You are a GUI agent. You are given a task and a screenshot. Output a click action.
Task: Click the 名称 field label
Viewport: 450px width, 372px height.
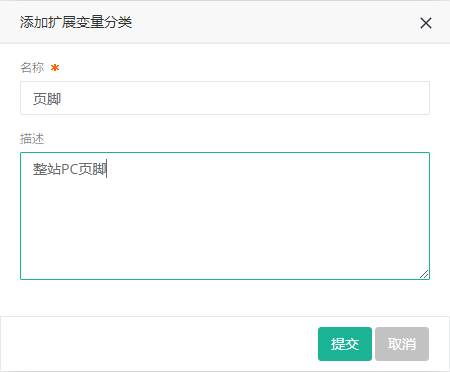pyautogui.click(x=32, y=68)
